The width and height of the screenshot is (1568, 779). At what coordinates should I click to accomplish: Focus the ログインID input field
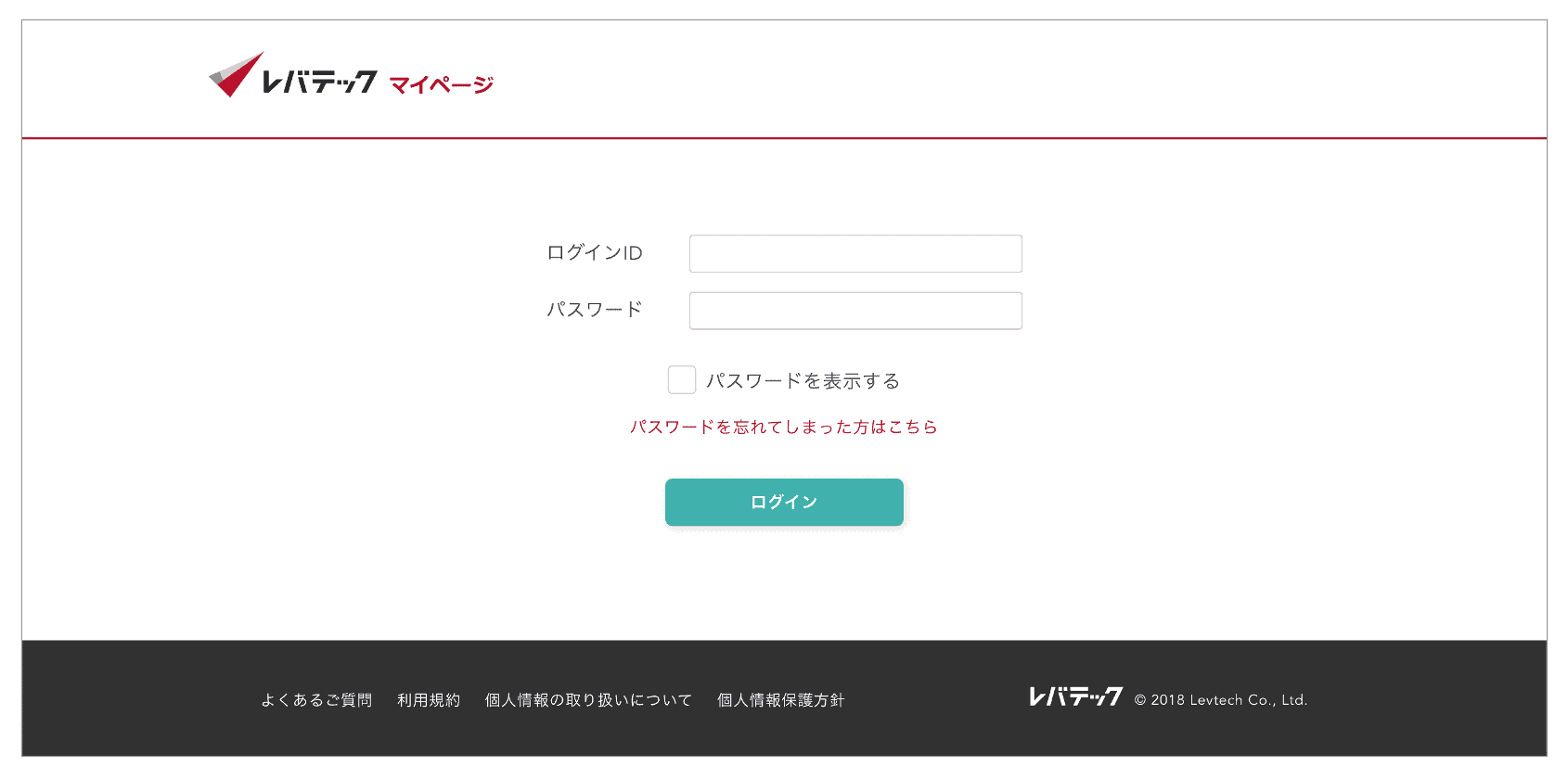pyautogui.click(x=855, y=253)
